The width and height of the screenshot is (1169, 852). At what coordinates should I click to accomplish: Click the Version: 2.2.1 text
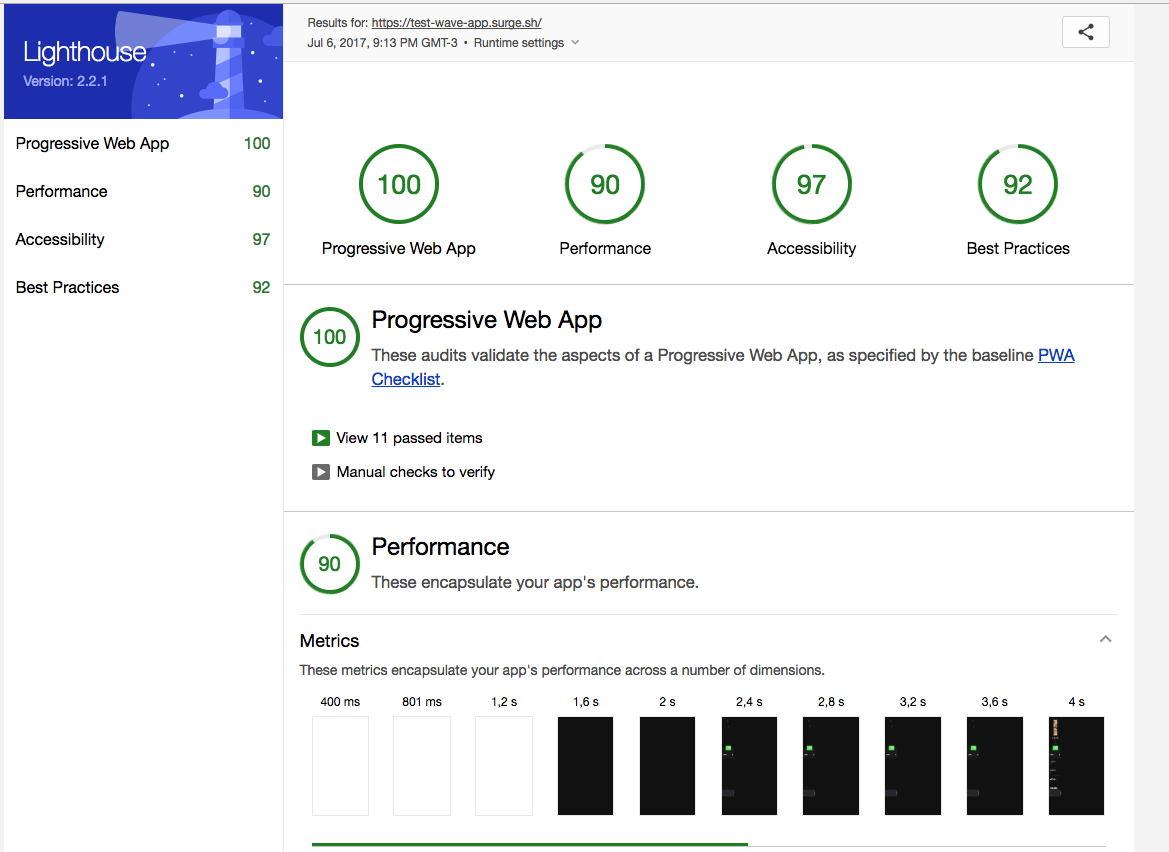point(65,81)
